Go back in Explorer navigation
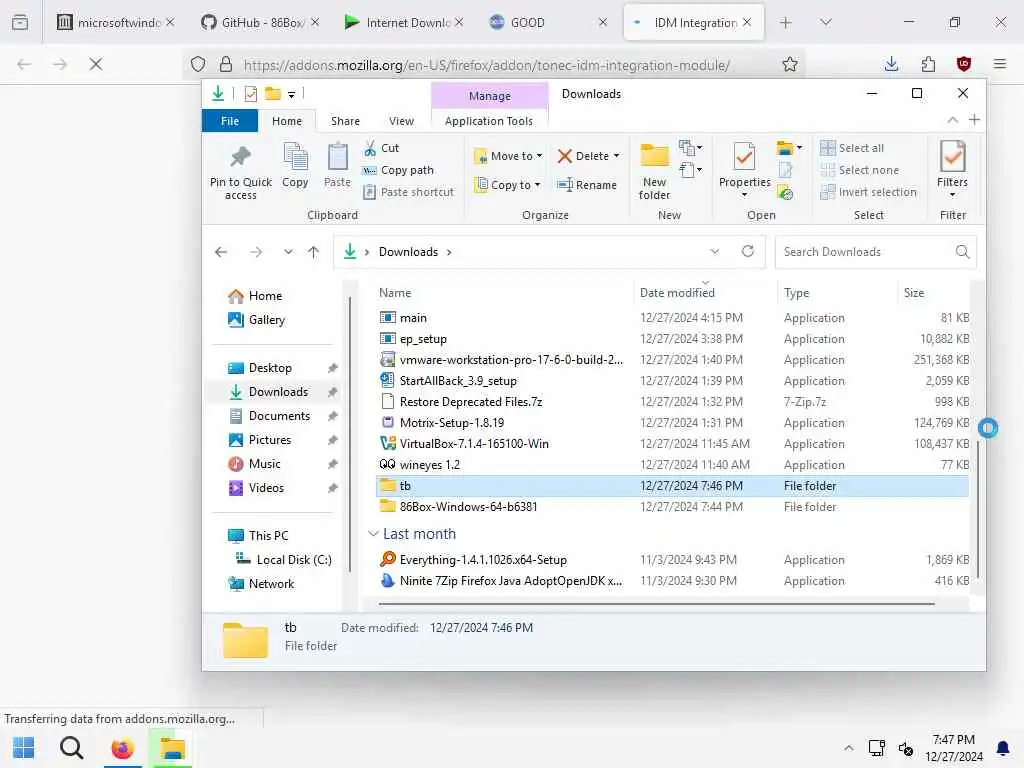This screenshot has height=768, width=1024. click(x=221, y=252)
